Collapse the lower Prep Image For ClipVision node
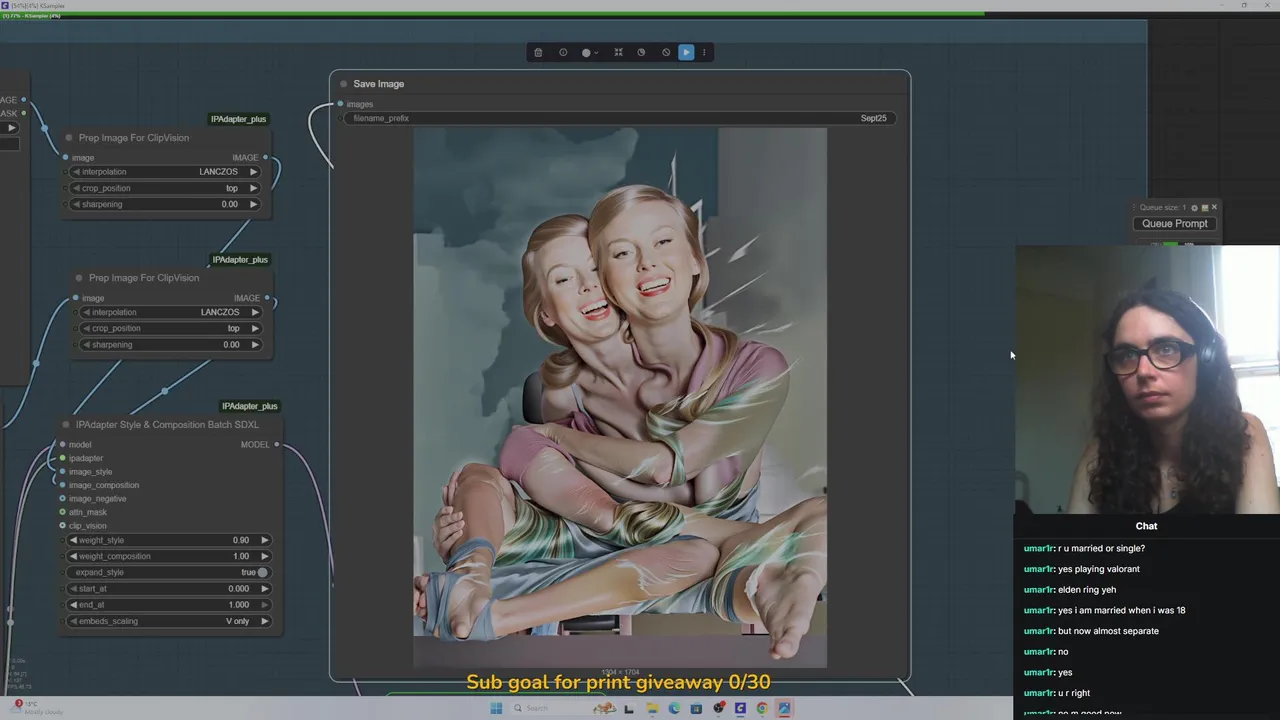 coord(79,278)
